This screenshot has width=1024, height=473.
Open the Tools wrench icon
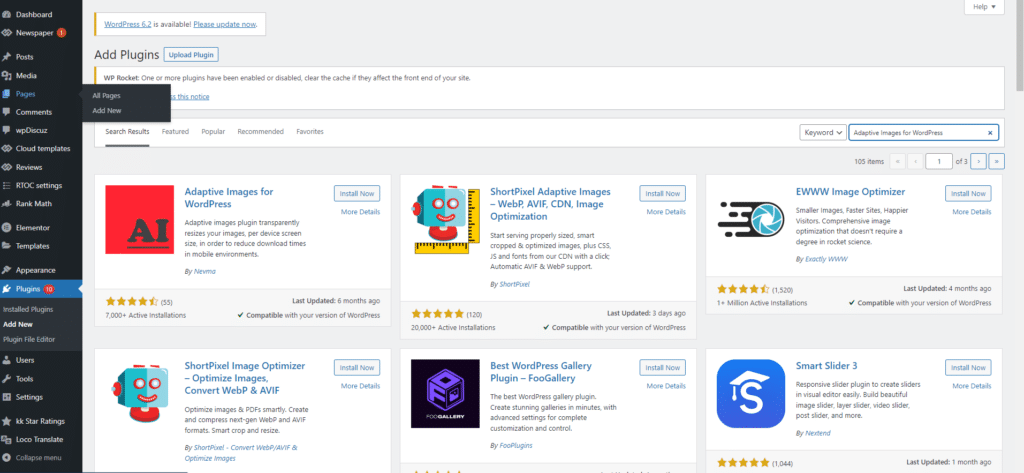(7, 378)
